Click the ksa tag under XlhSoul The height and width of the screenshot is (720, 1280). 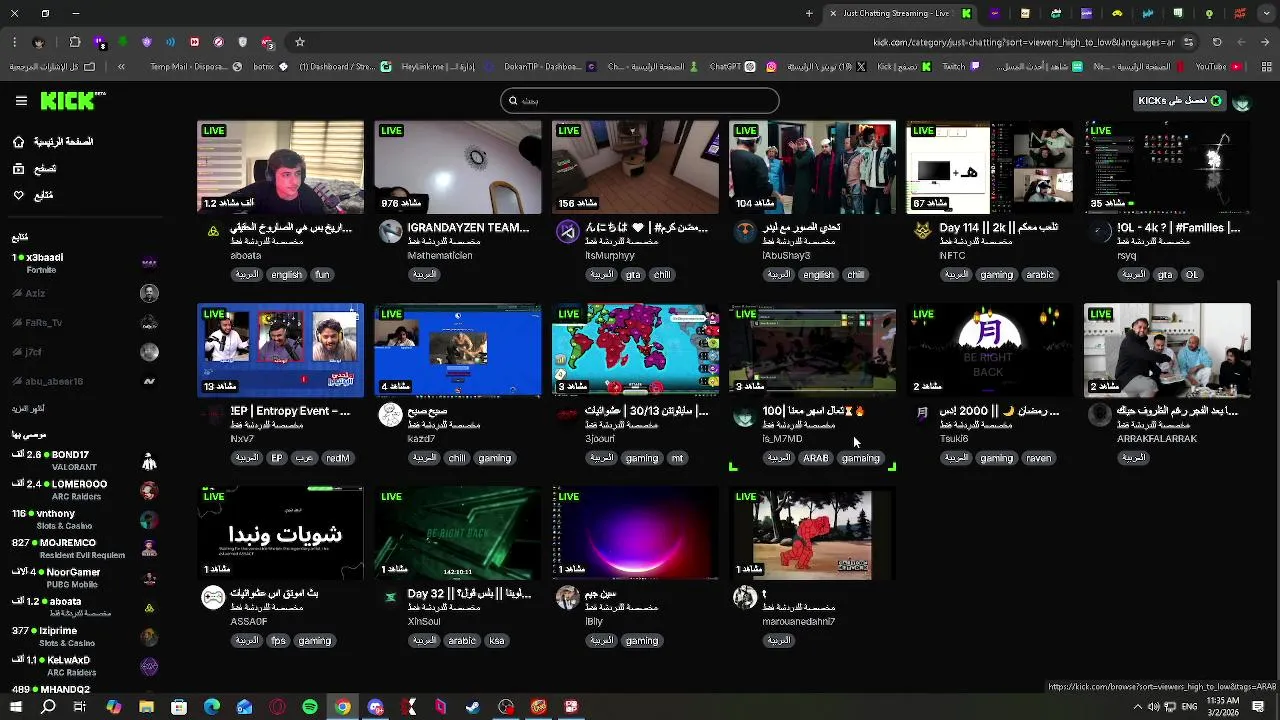(496, 641)
